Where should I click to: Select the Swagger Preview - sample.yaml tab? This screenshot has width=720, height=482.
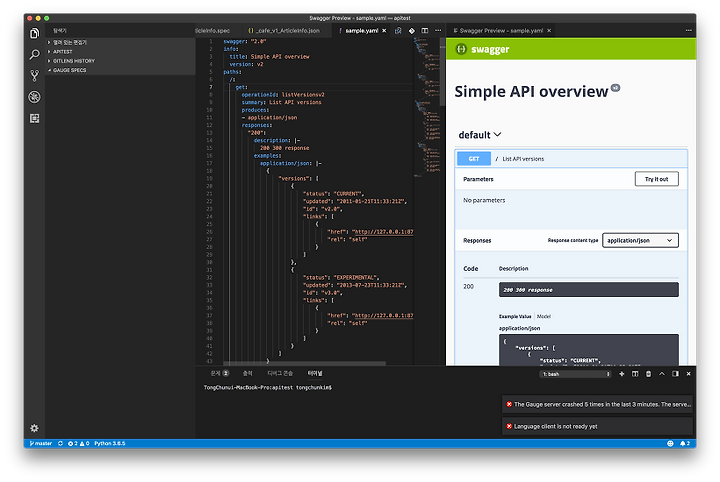501,31
